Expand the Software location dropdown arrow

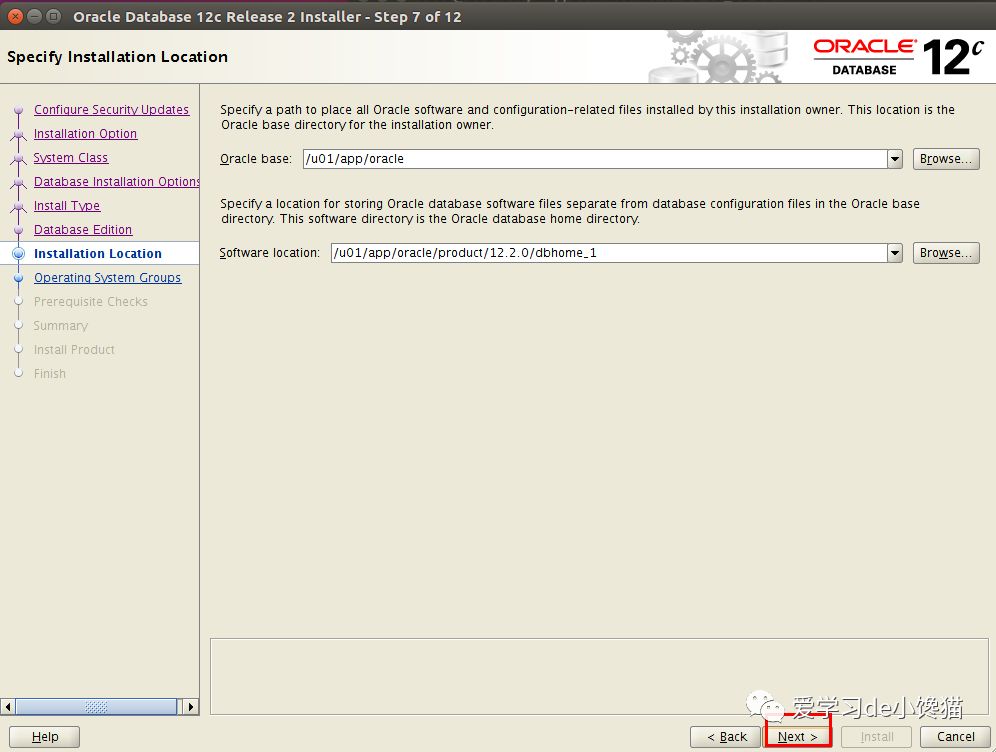(x=895, y=253)
